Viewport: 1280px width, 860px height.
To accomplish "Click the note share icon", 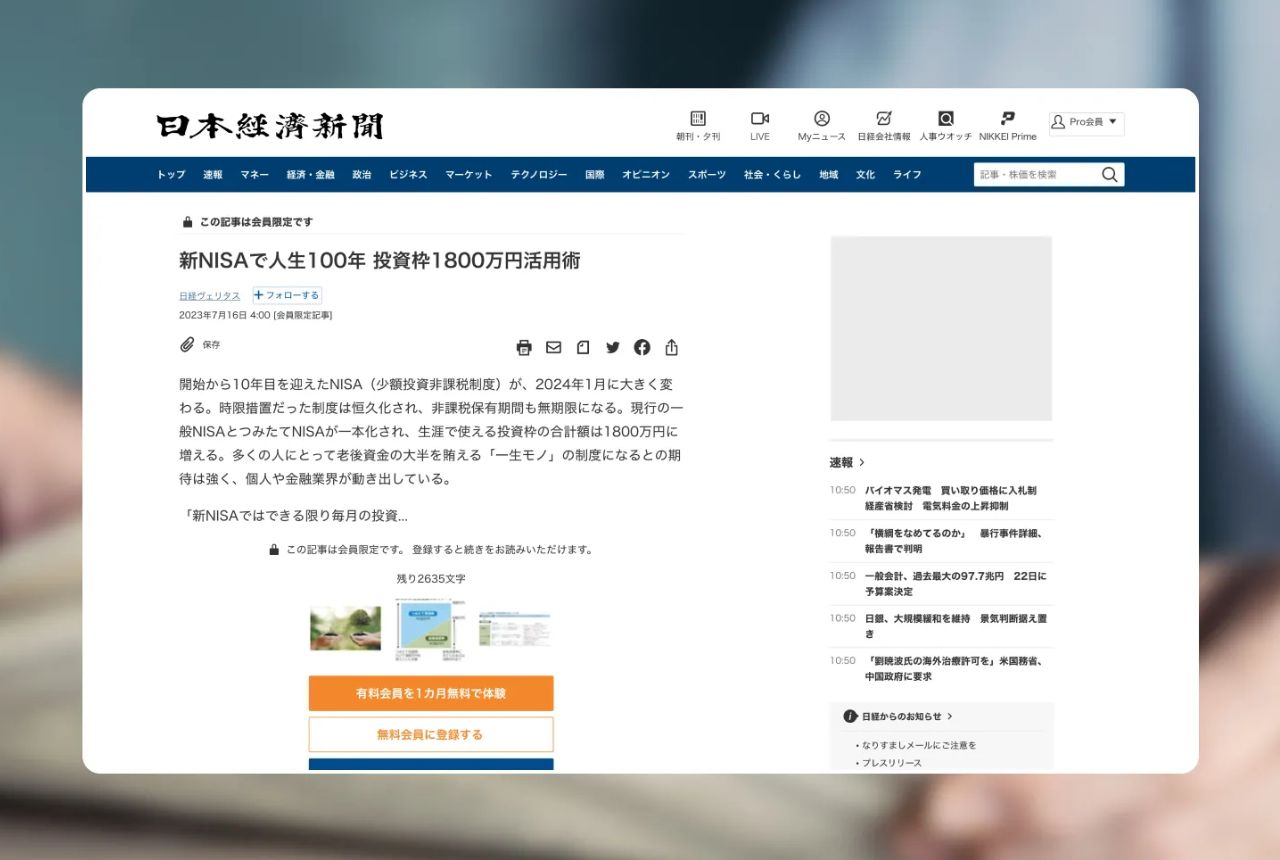I will (x=583, y=348).
